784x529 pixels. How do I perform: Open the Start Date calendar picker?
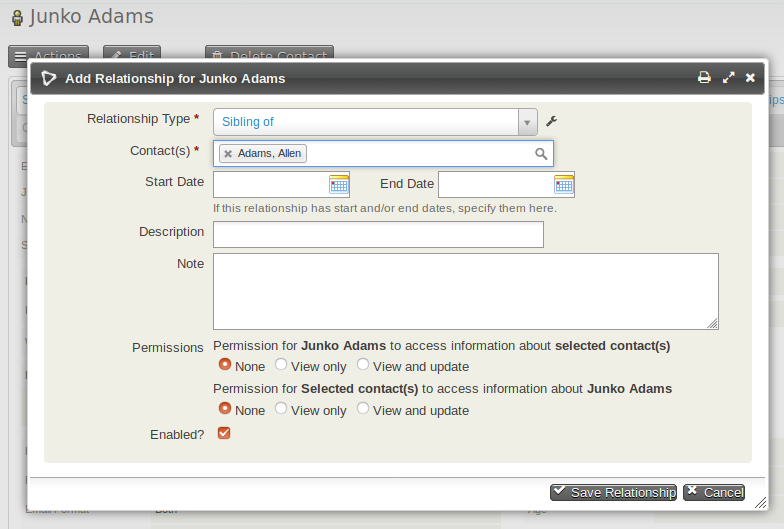[339, 184]
